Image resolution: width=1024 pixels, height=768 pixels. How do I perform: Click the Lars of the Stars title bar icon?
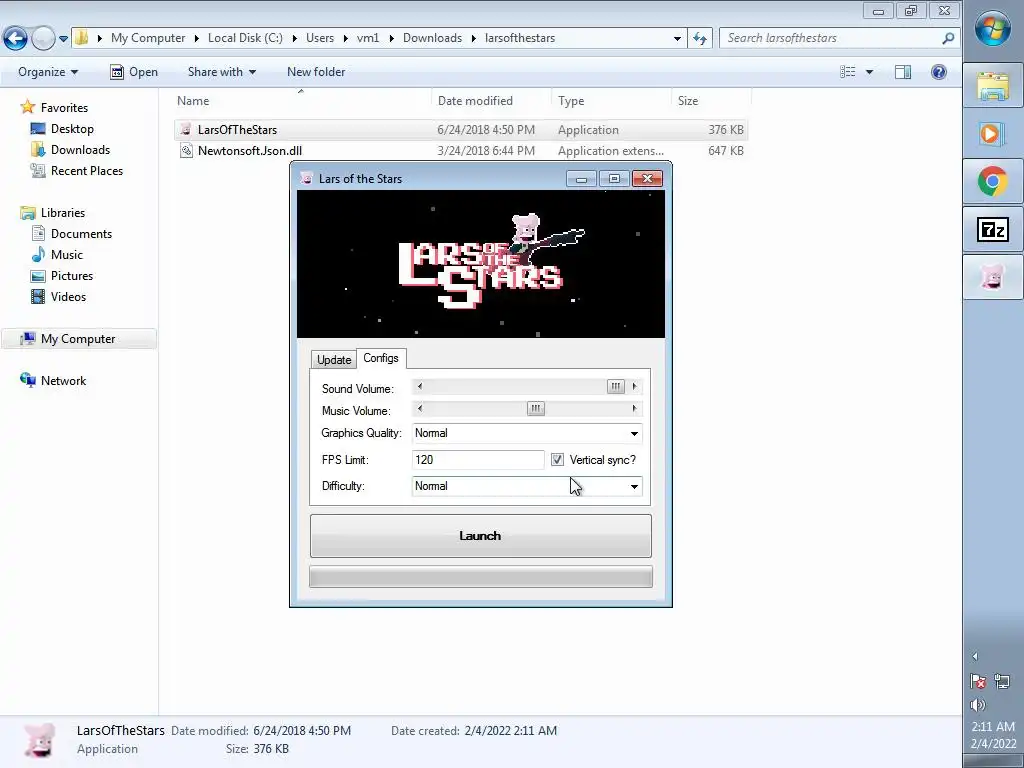(306, 178)
